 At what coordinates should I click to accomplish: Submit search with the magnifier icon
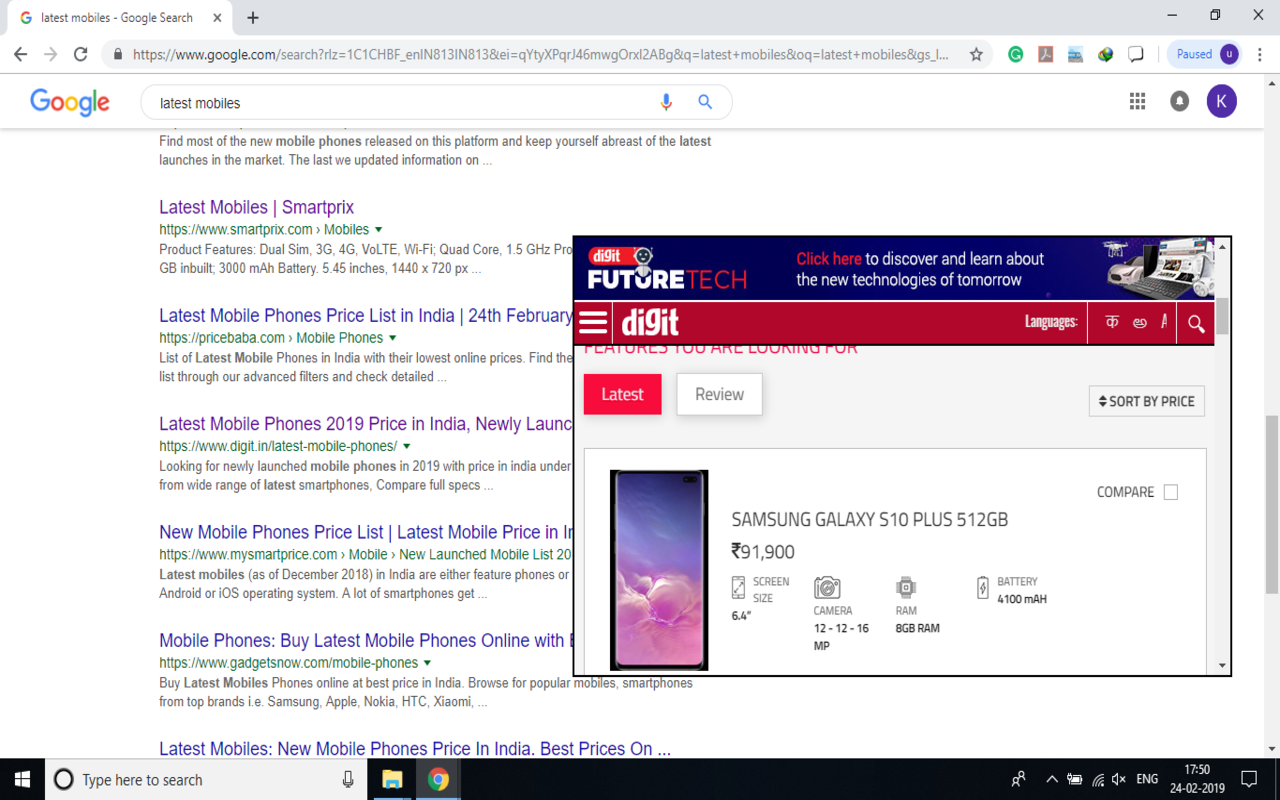pyautogui.click(x=705, y=102)
